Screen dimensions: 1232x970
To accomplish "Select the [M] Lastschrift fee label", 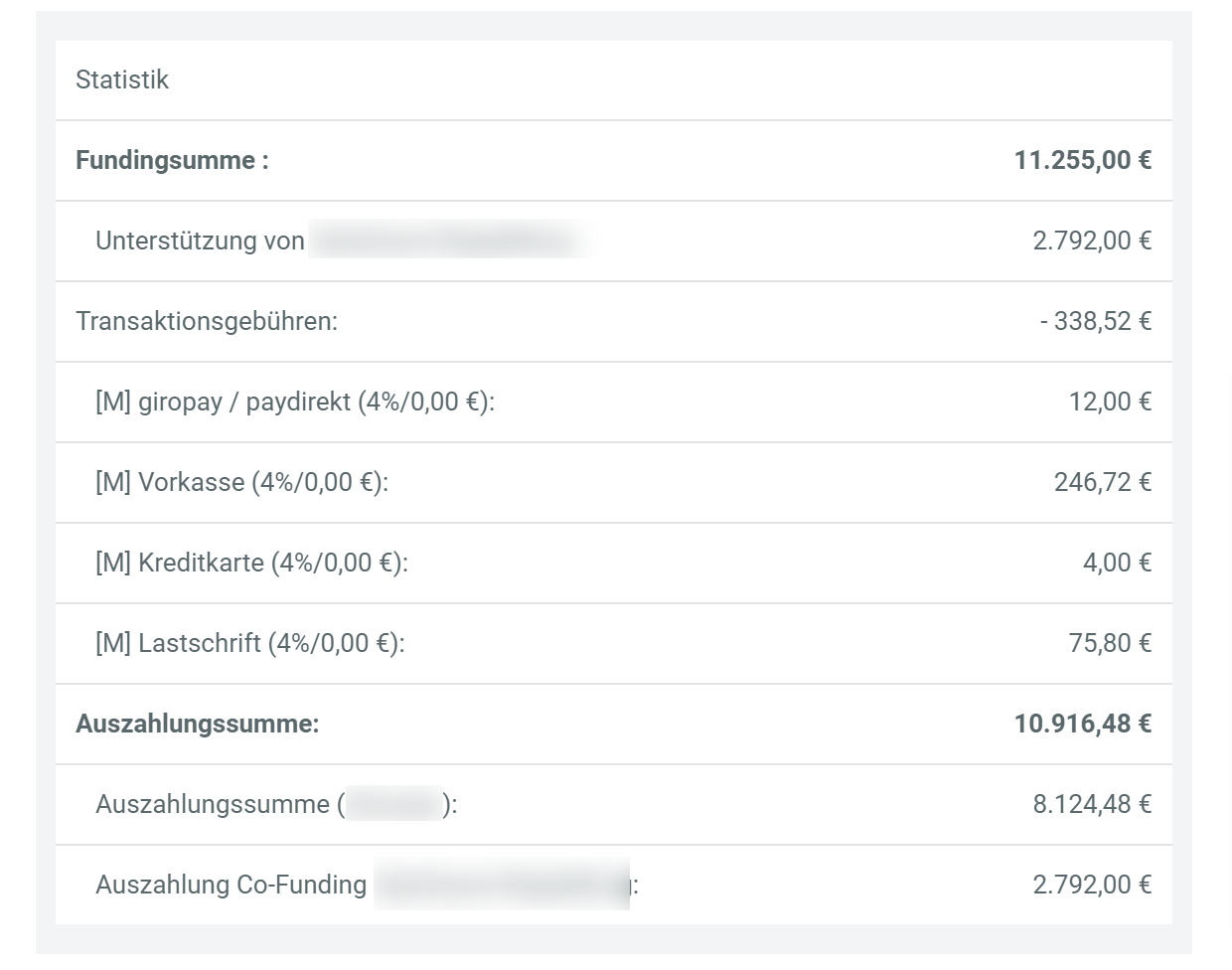I will [x=250, y=643].
